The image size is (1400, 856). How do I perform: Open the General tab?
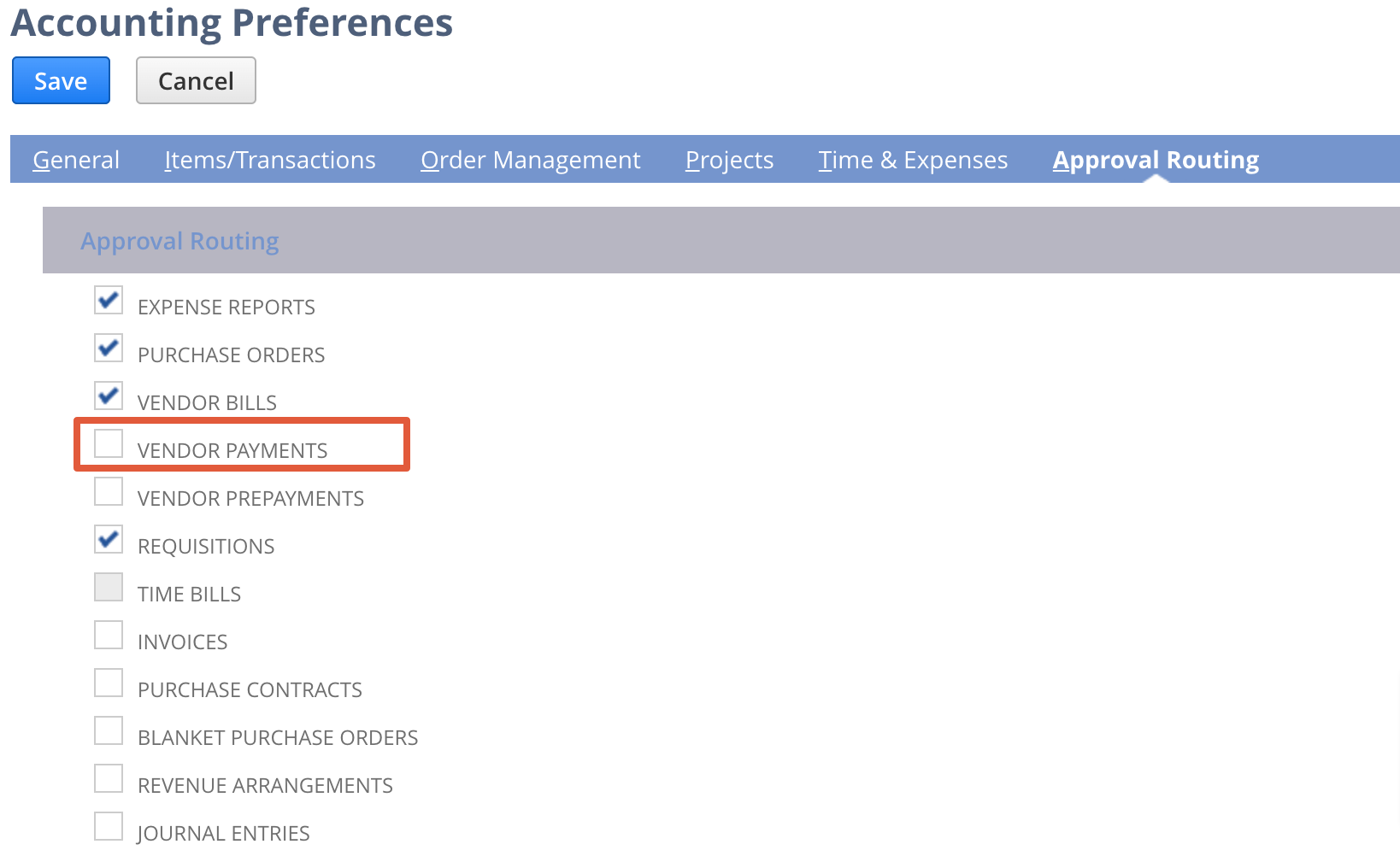click(76, 160)
